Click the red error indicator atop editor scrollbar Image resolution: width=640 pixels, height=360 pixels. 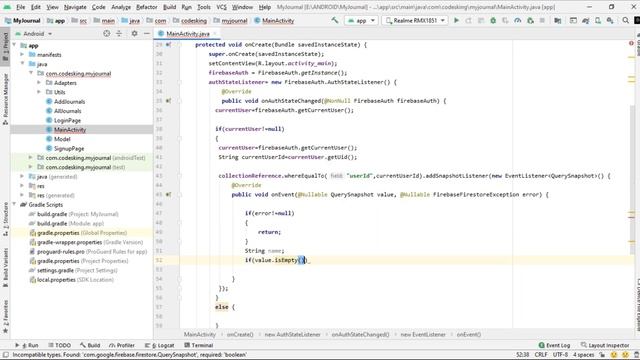click(631, 43)
